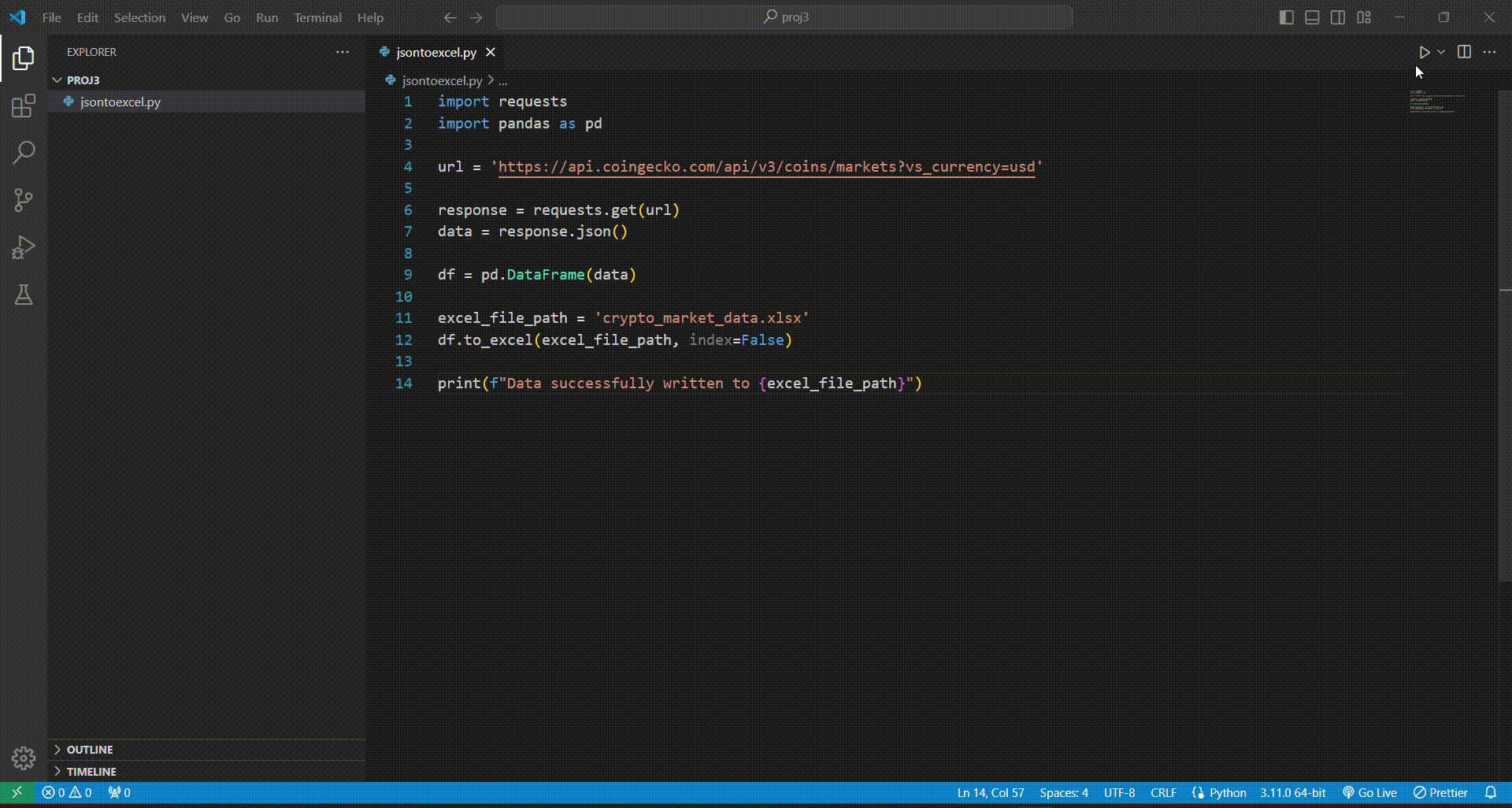Change end of line sequence CRLF

point(1163,792)
